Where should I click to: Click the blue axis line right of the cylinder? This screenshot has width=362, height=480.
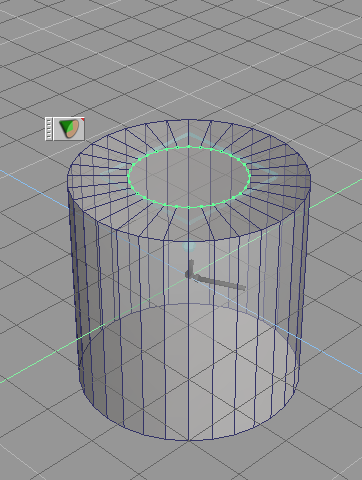(x=333, y=357)
